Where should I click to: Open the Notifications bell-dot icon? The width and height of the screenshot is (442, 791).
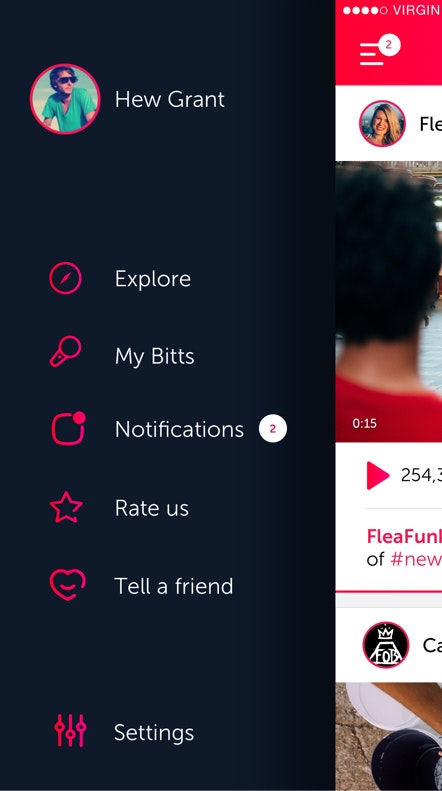point(68,429)
